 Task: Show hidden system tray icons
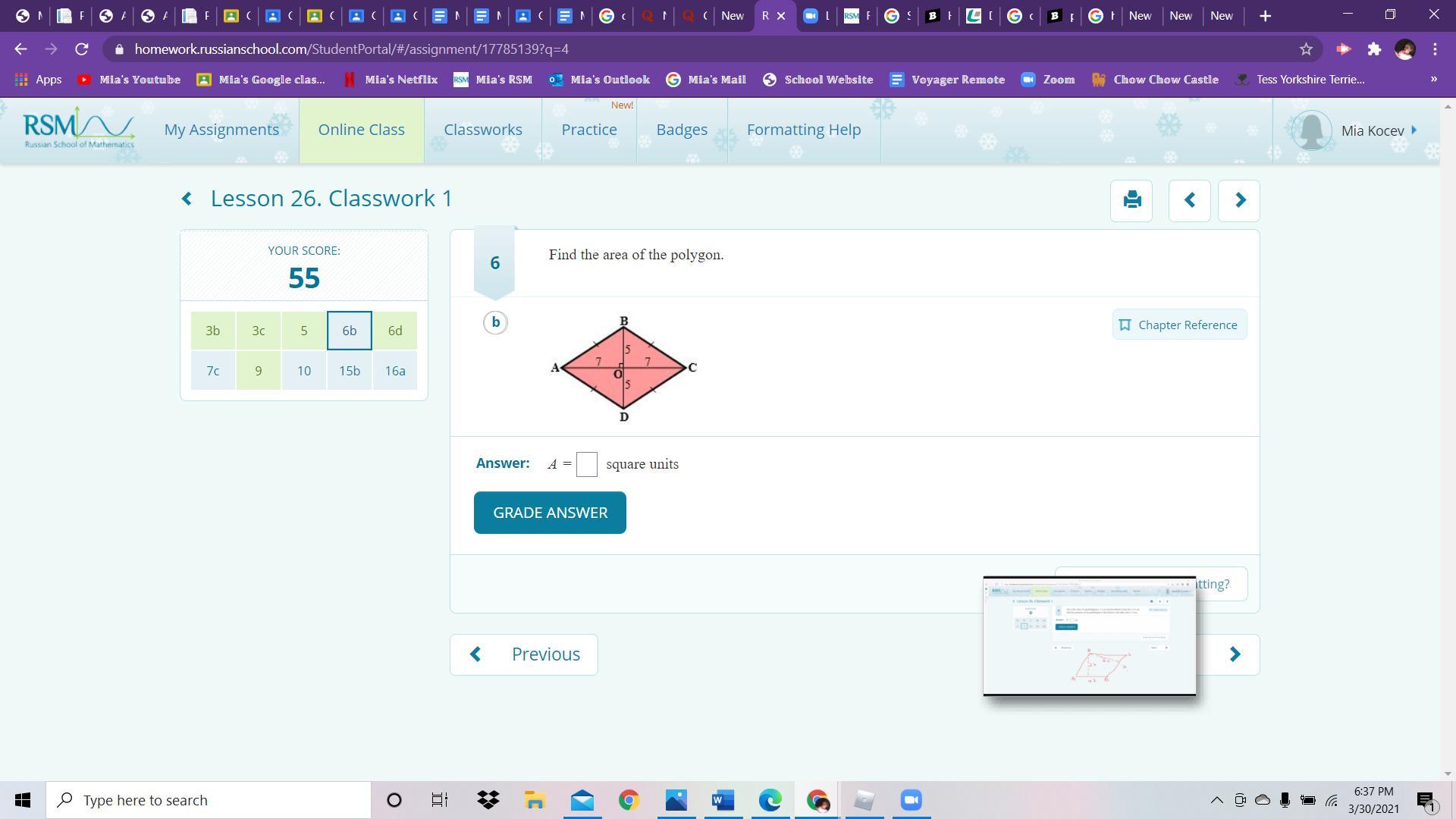tap(1216, 800)
